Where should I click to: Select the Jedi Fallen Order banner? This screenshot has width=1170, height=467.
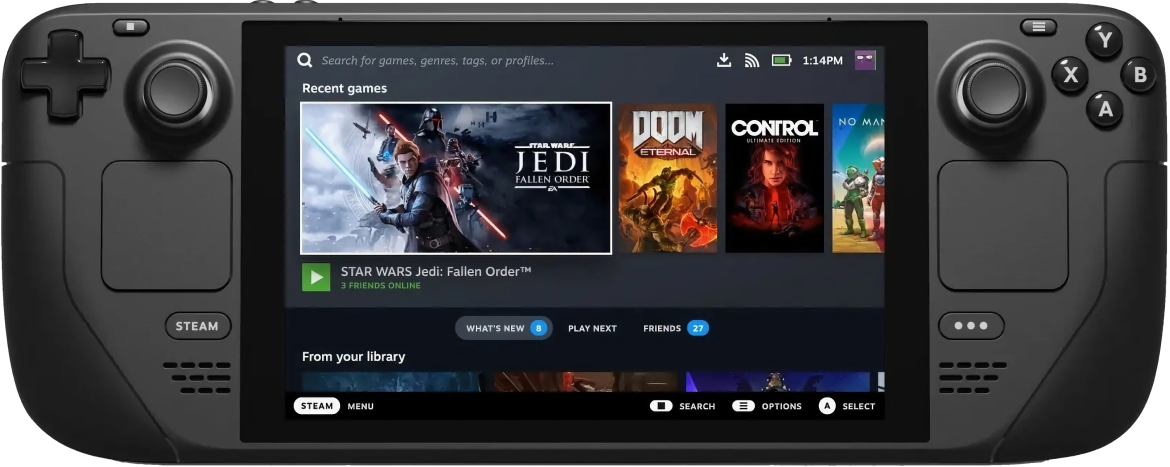pyautogui.click(x=456, y=178)
